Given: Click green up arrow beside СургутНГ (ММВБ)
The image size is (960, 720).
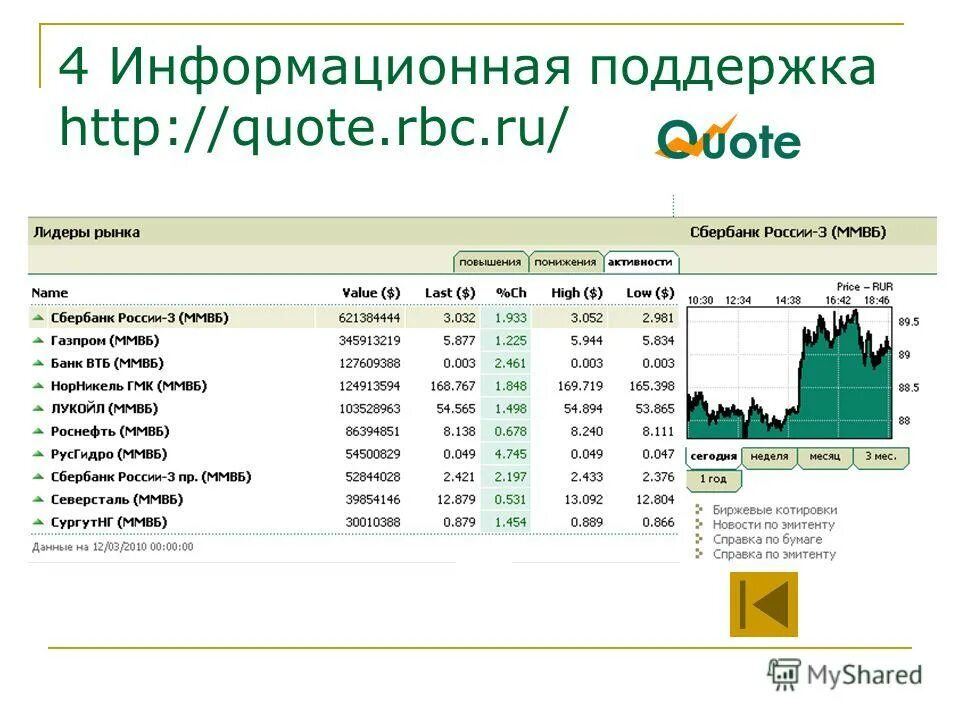Looking at the screenshot, I should point(38,521).
